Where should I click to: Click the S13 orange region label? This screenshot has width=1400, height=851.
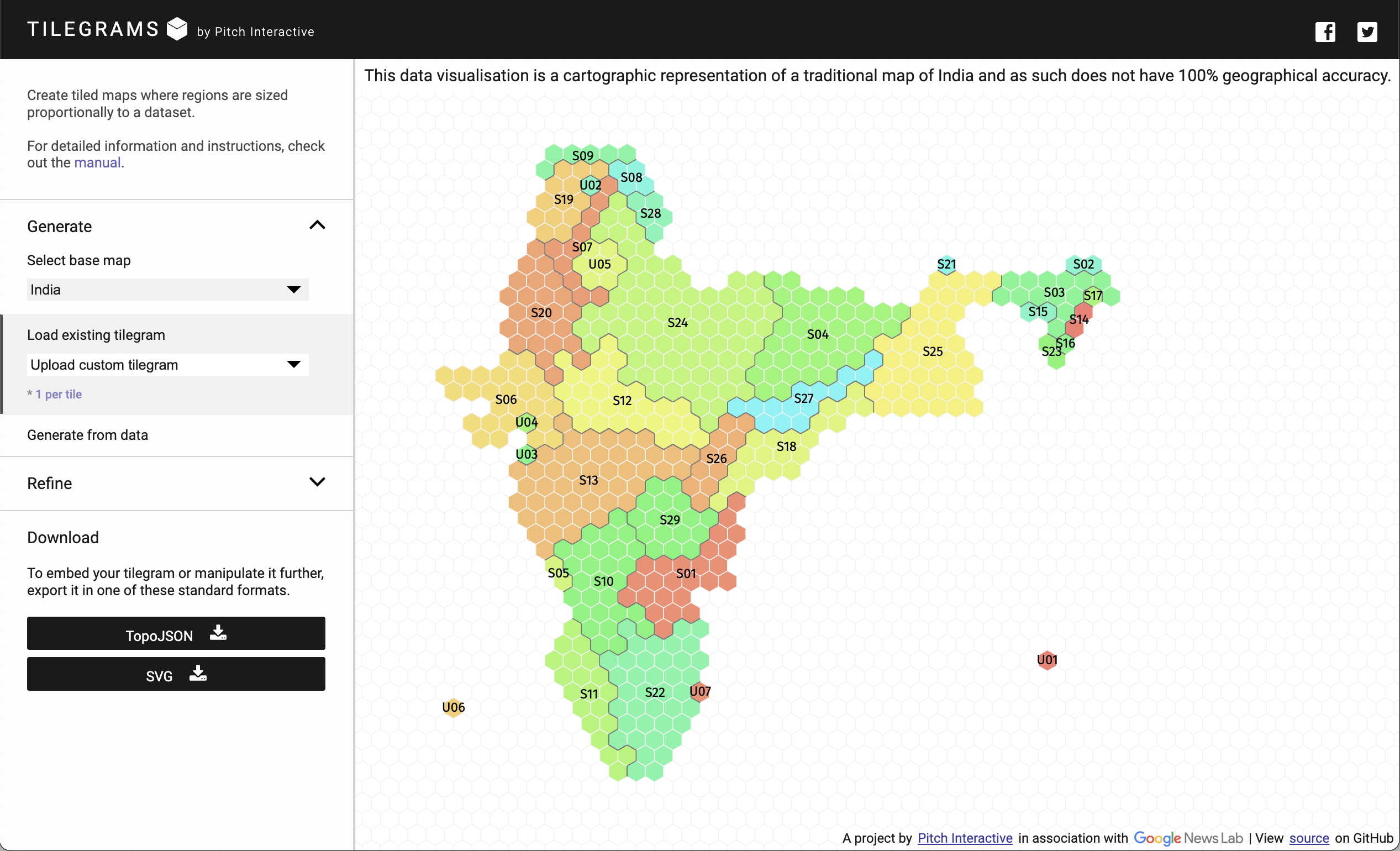588,480
